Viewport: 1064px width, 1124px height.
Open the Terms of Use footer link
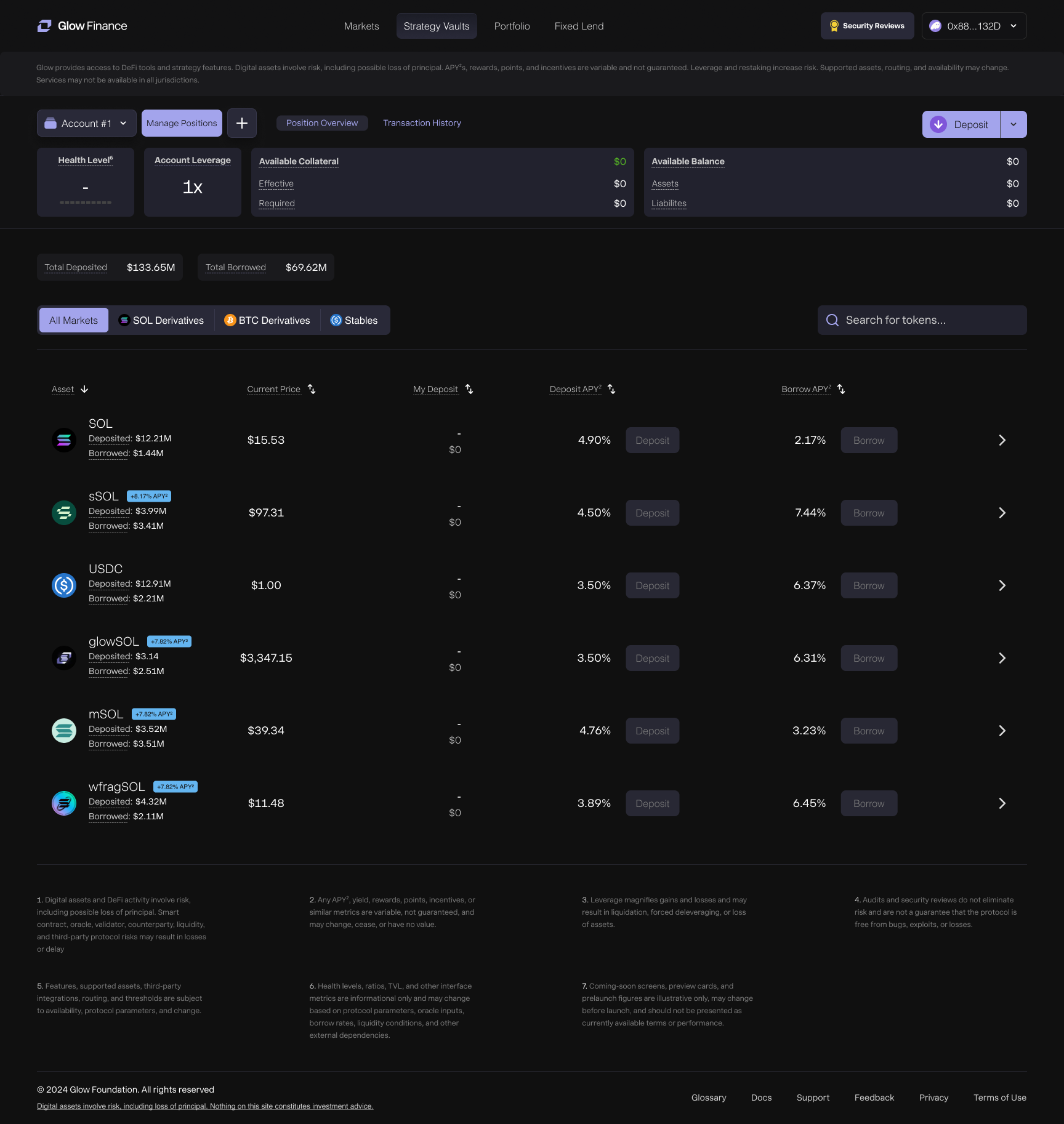point(1000,1098)
